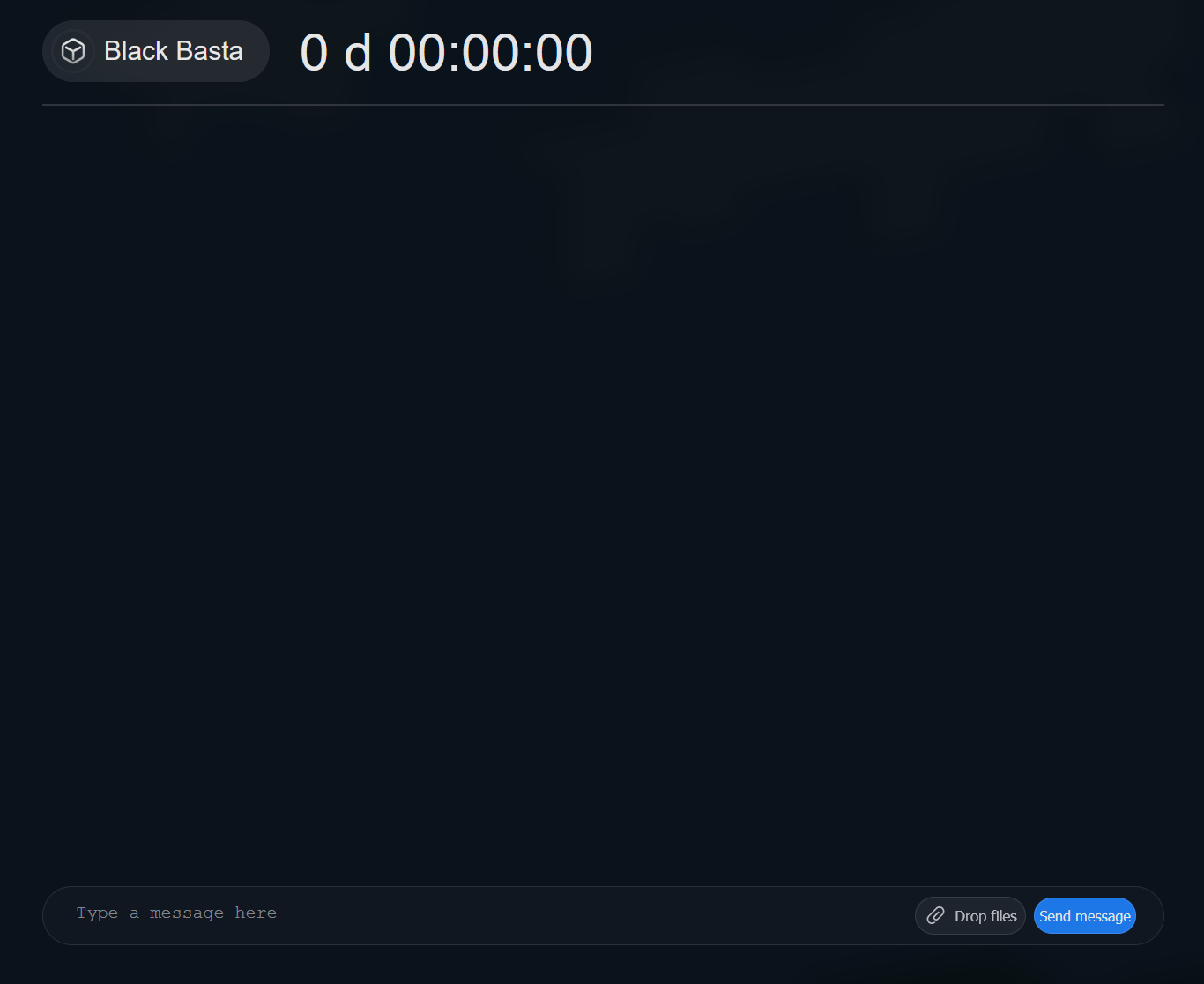Click the cube logo icon beside Black Basta
This screenshot has height=984, width=1204.
pyautogui.click(x=73, y=51)
